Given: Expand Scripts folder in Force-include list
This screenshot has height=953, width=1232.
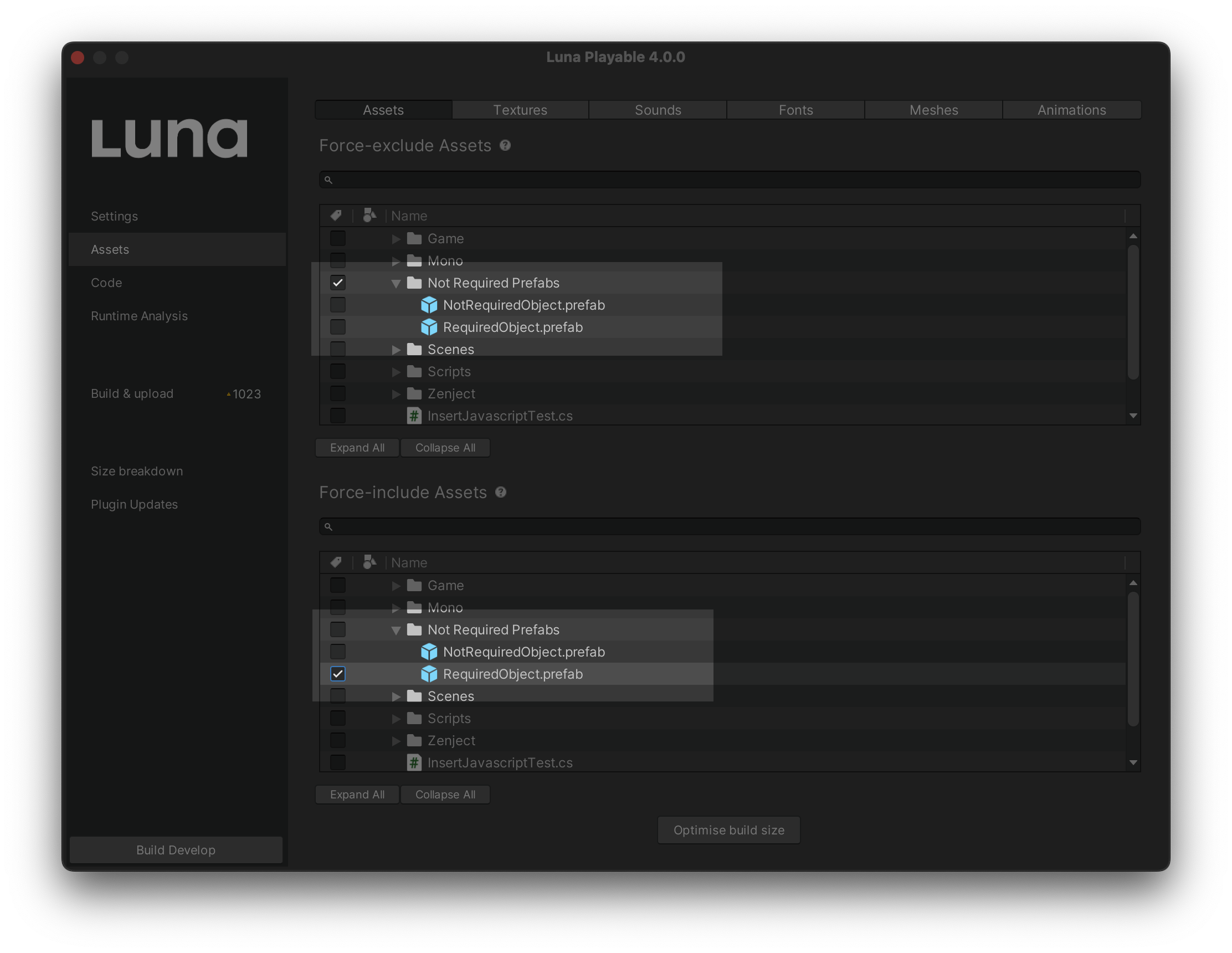Looking at the screenshot, I should tap(396, 718).
